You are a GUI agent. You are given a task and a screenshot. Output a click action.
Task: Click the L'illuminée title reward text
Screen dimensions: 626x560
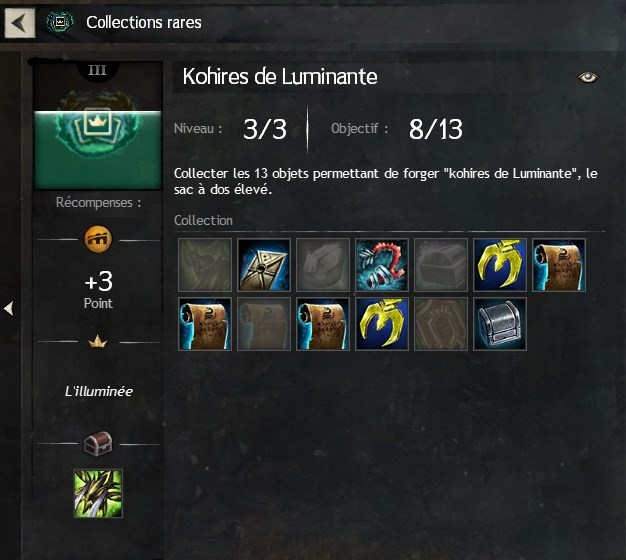[x=99, y=392]
